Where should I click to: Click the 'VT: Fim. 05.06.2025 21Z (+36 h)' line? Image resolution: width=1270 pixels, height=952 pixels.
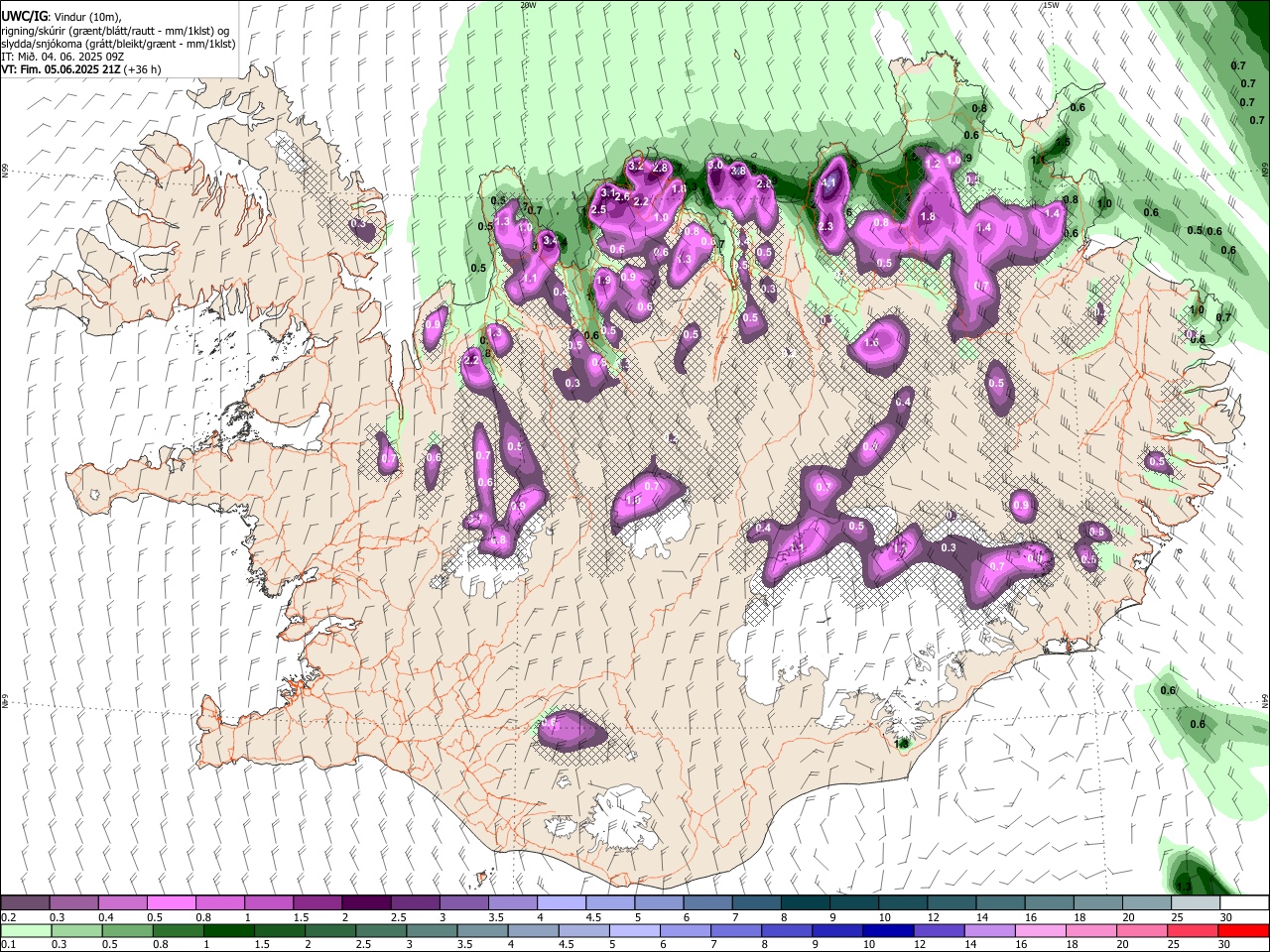point(81,69)
